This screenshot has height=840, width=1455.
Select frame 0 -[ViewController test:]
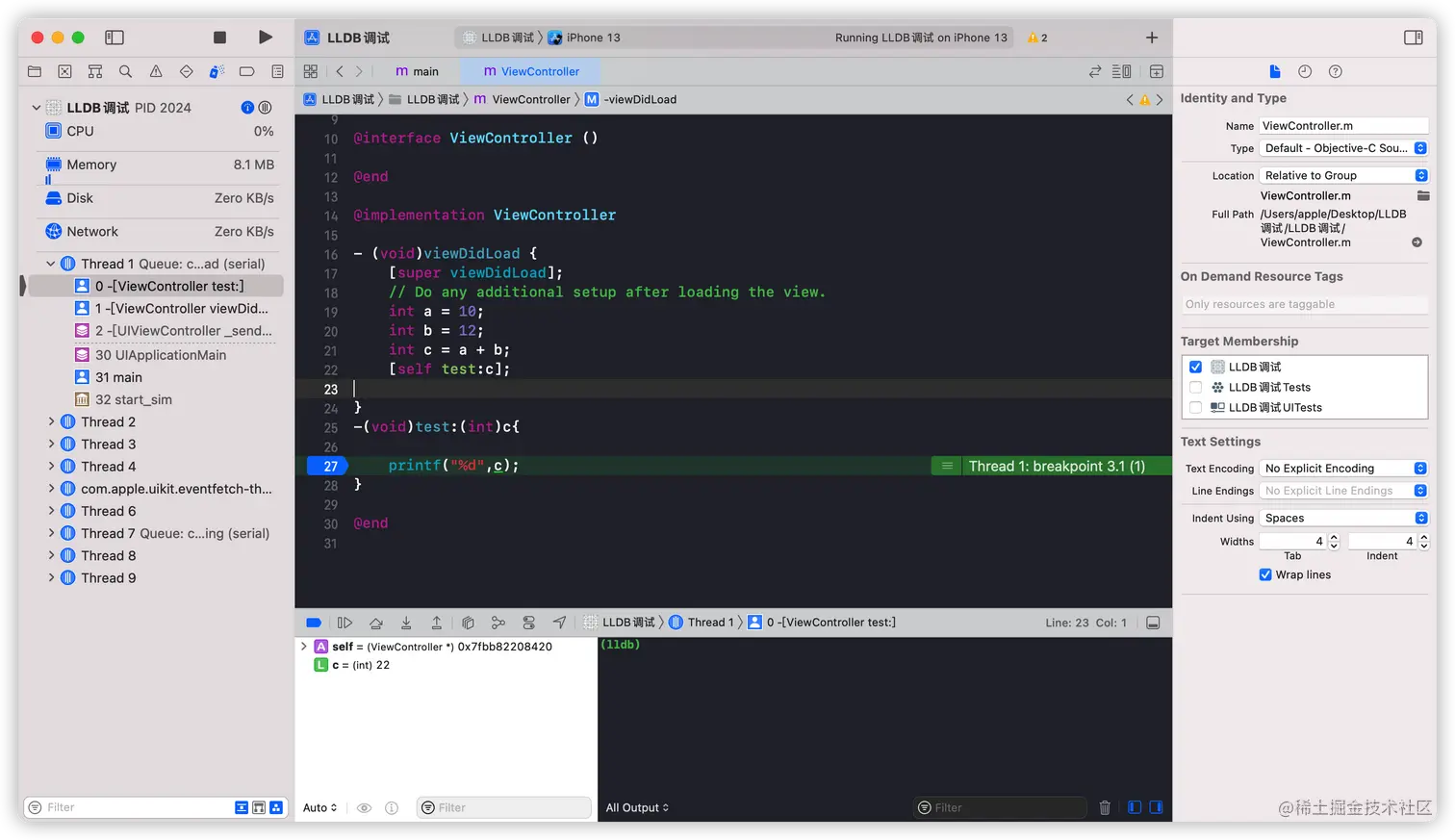coord(156,286)
